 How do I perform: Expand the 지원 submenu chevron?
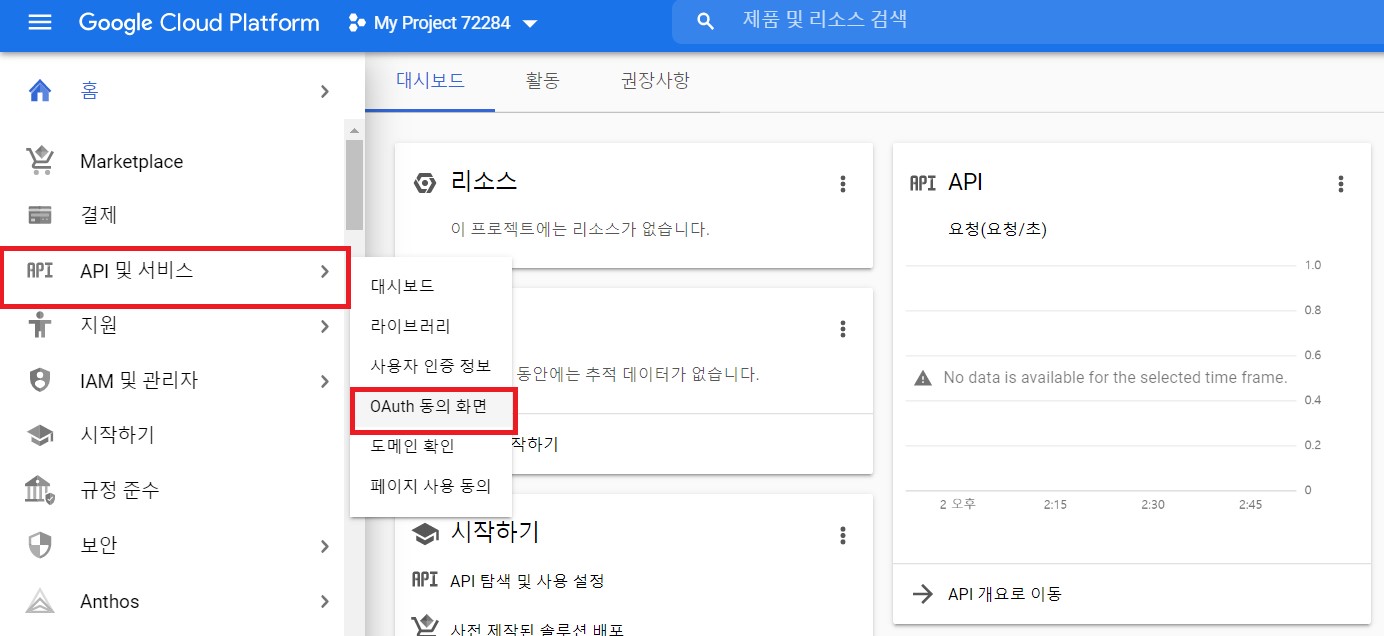coord(324,326)
